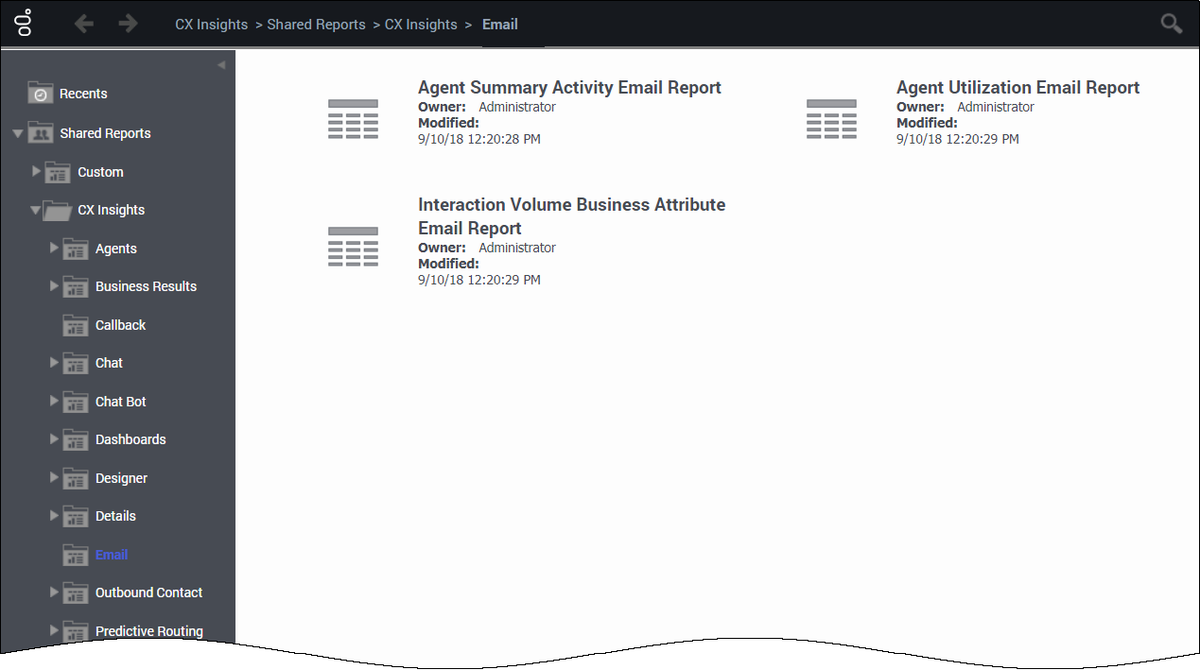Expand the Dashboards folder triangle
The image size is (1200, 670).
point(55,439)
